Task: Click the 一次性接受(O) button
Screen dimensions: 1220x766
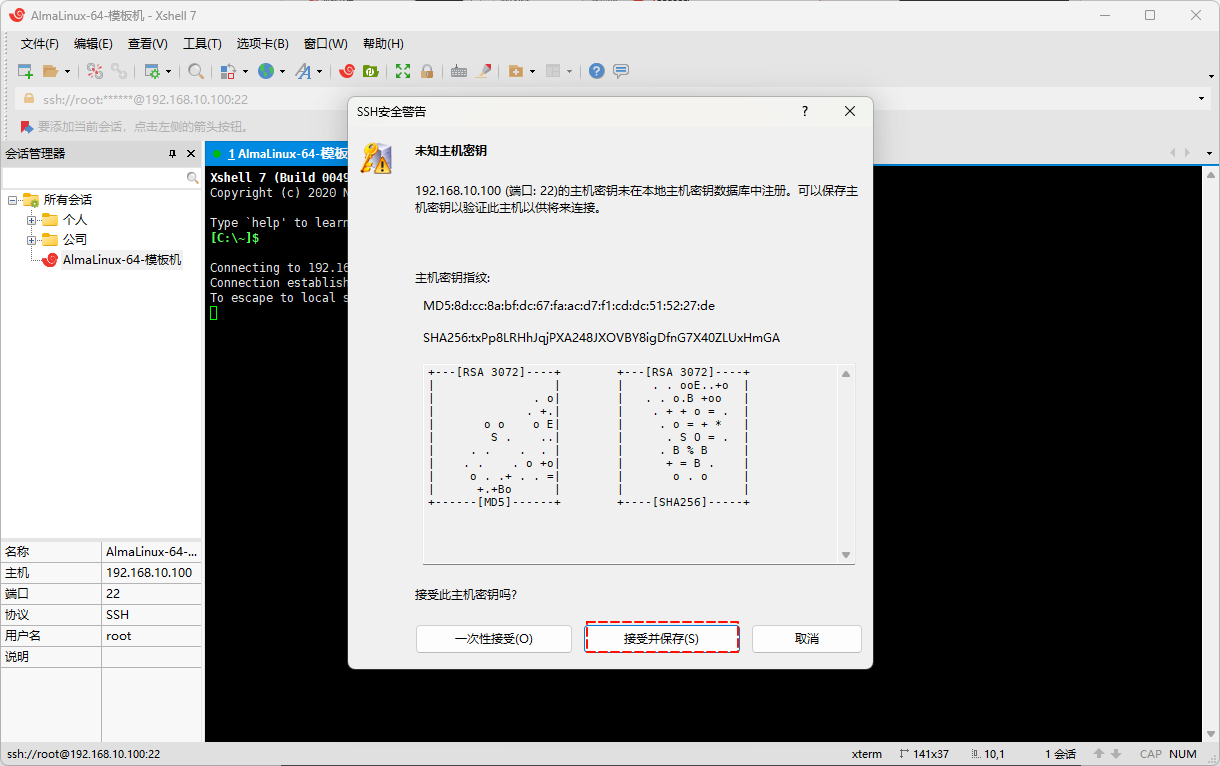Action: click(493, 637)
